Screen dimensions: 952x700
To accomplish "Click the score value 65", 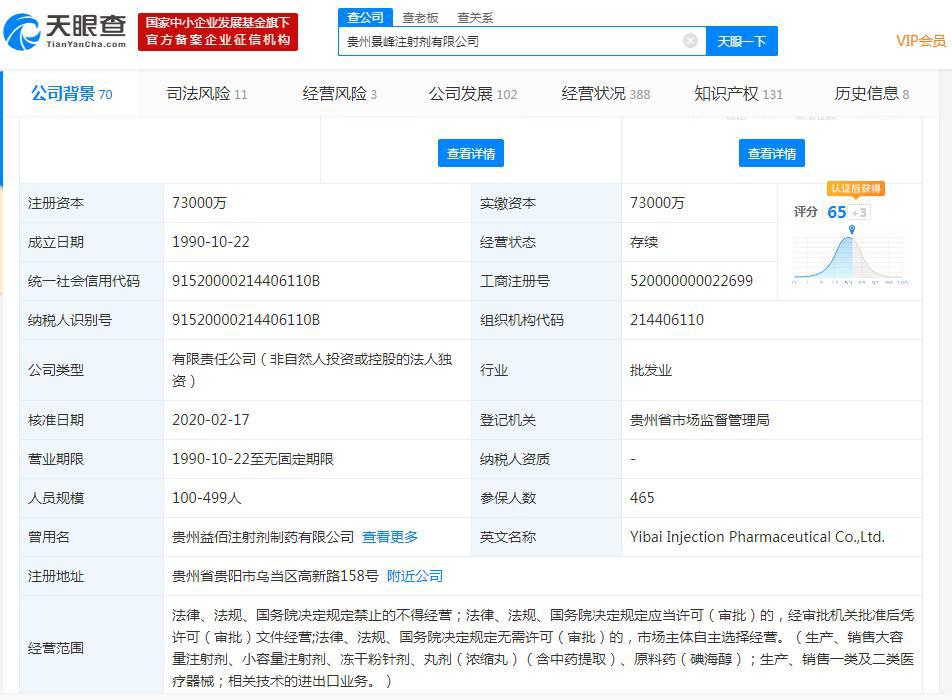I will (x=837, y=212).
